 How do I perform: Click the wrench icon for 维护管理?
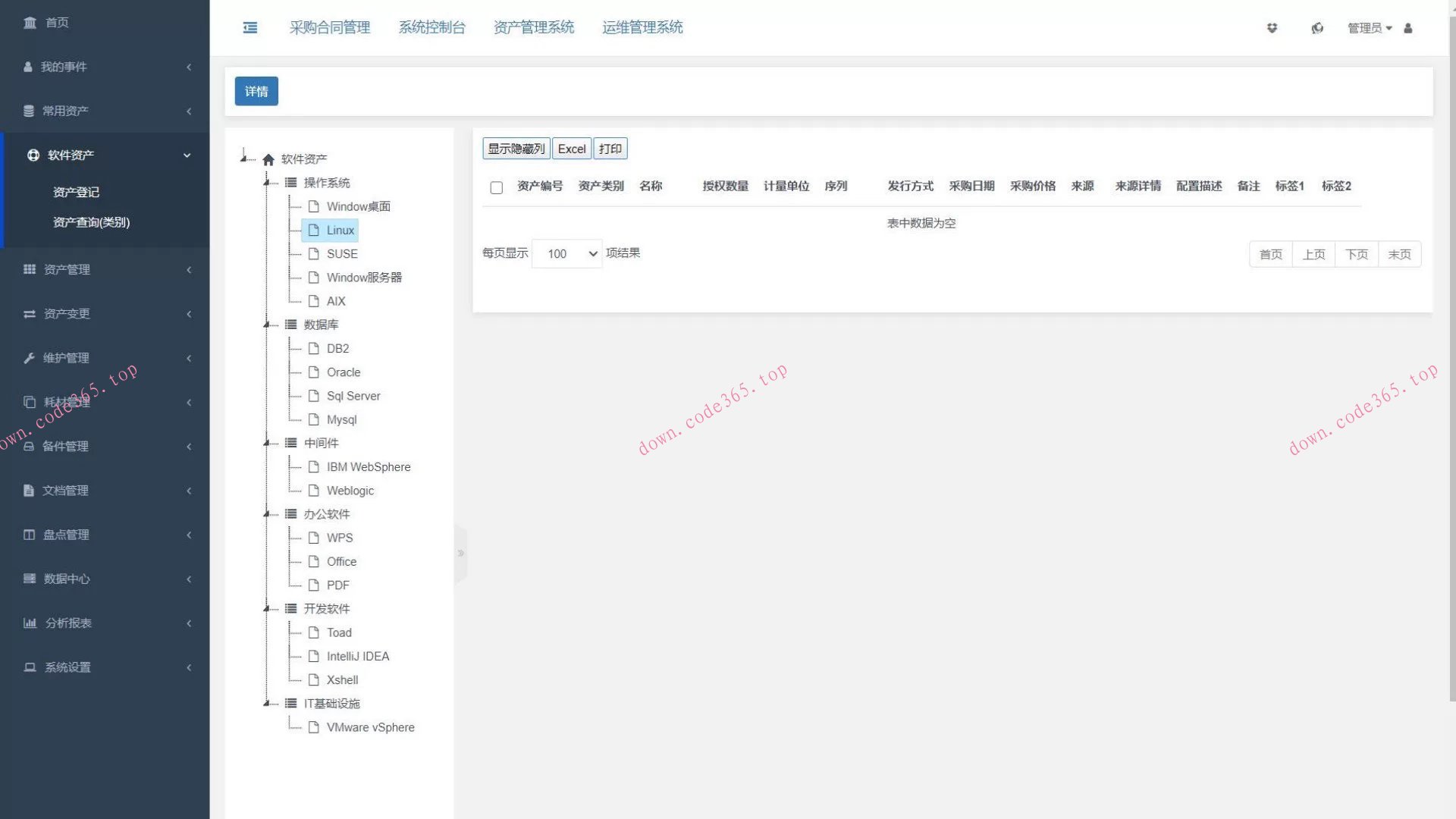click(x=30, y=358)
